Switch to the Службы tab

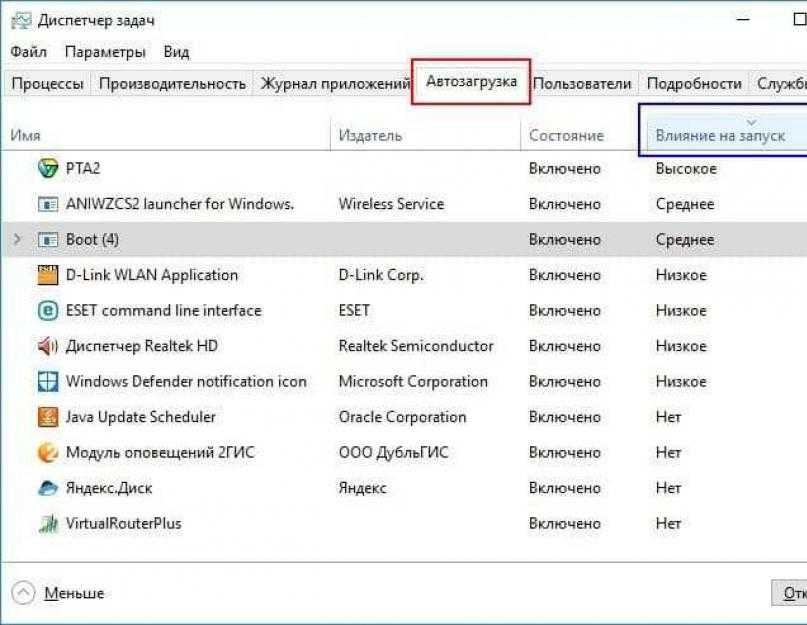coord(780,83)
